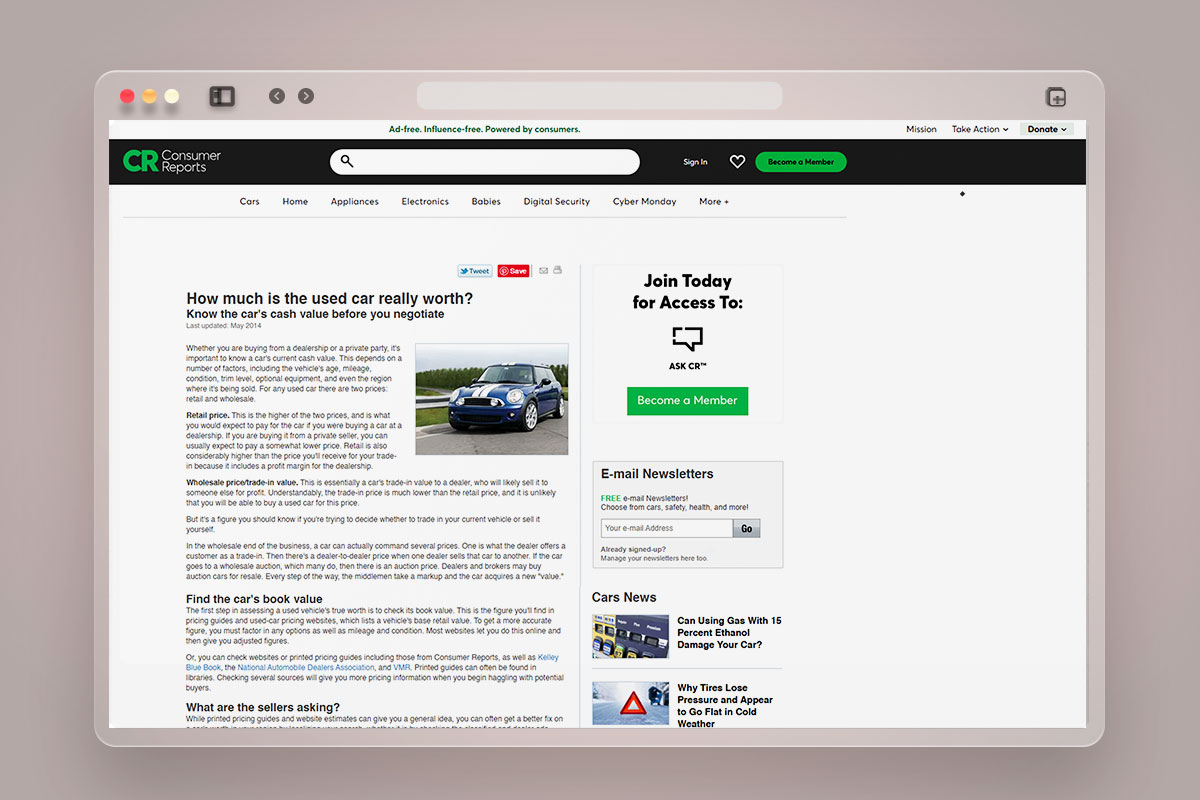Open the Take Action dropdown

(979, 128)
